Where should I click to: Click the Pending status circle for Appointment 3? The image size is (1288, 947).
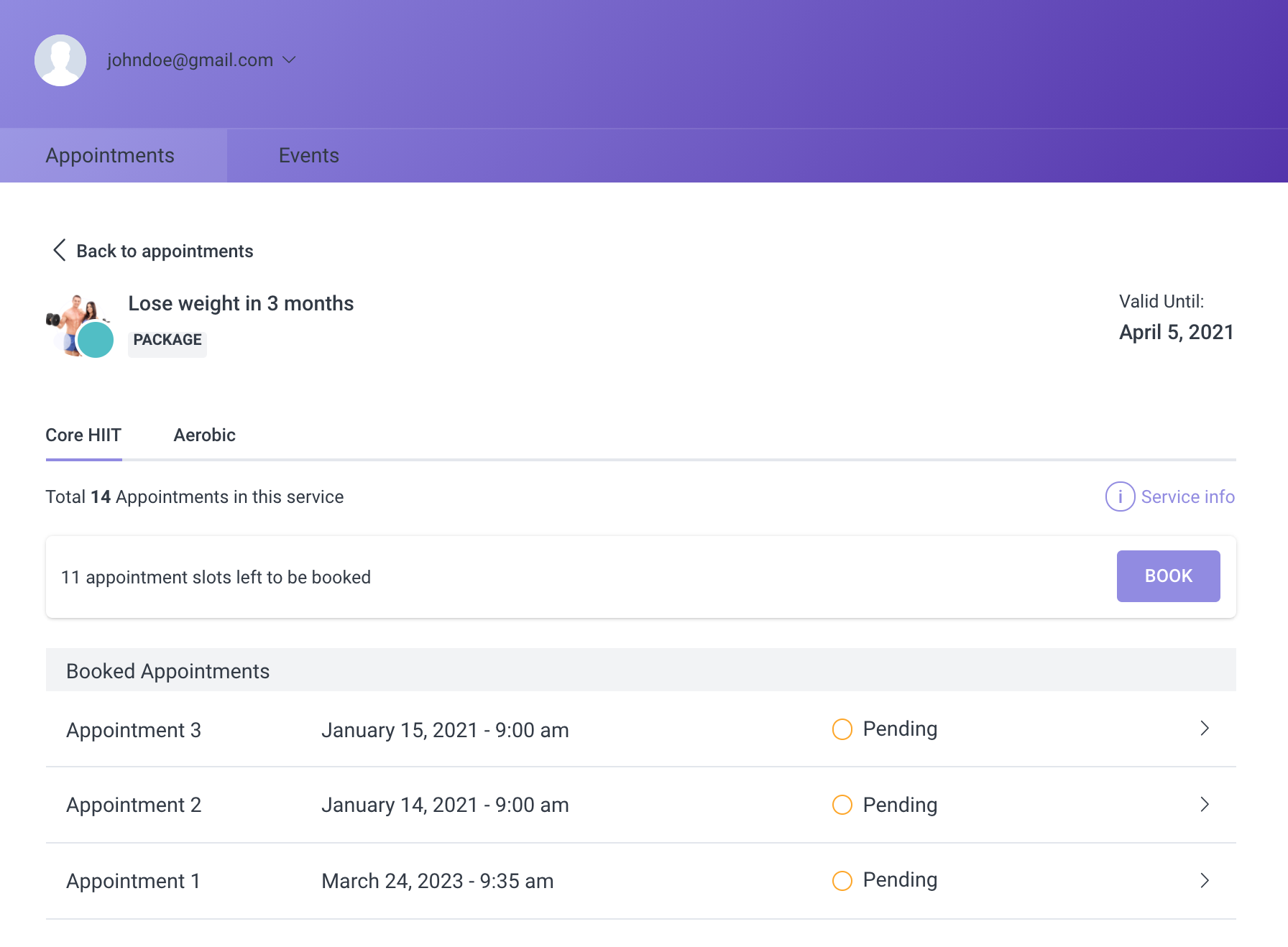[842, 729]
